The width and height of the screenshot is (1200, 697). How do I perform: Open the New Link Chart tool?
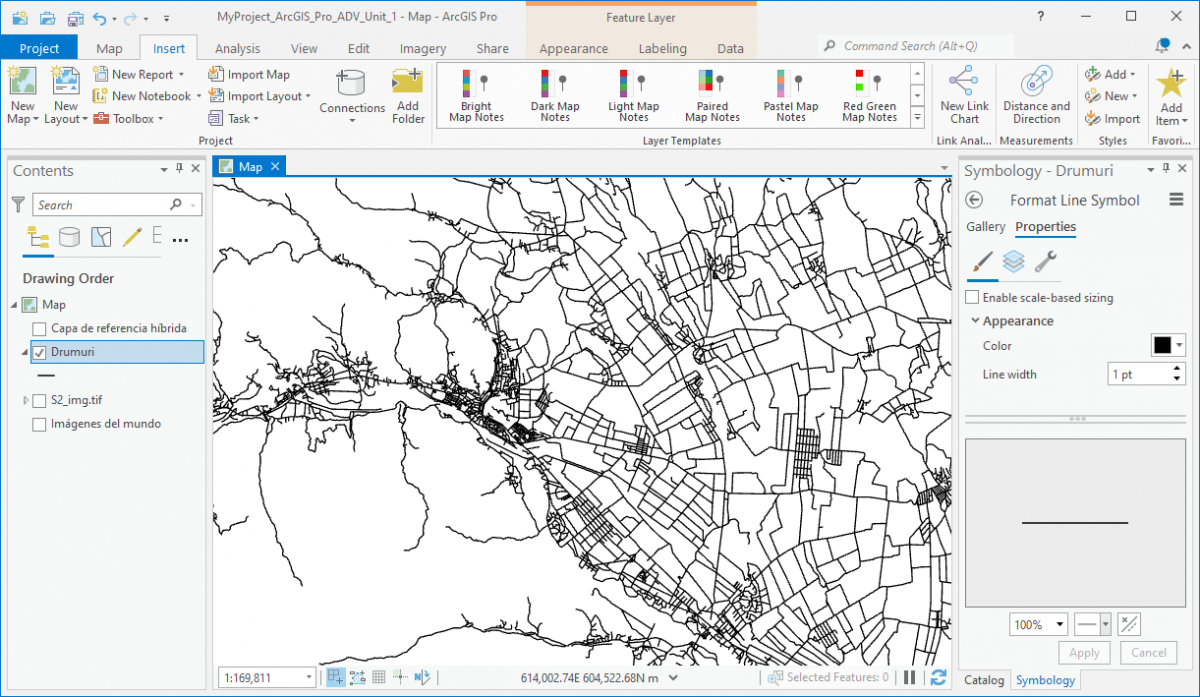coord(963,95)
